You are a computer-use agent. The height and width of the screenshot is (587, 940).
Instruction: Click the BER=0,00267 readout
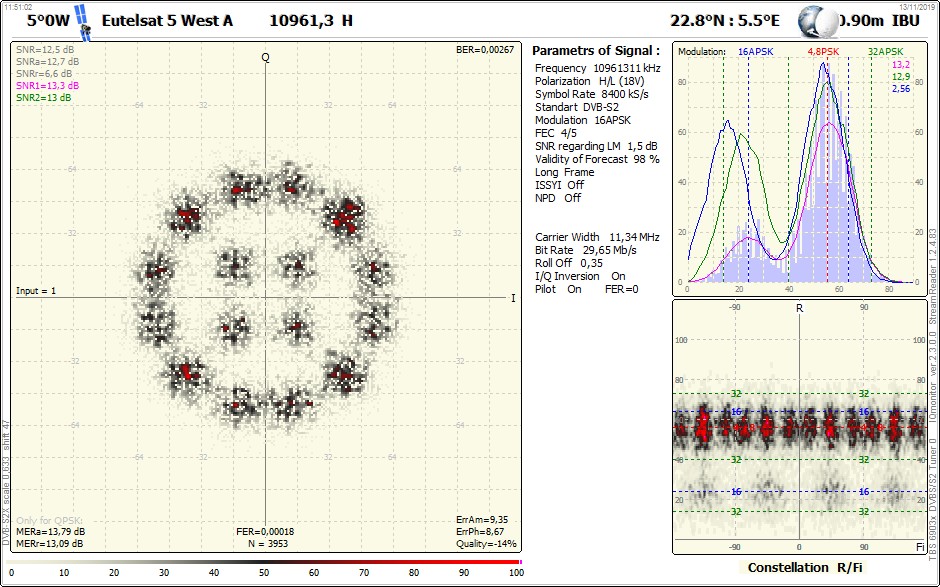coord(484,50)
